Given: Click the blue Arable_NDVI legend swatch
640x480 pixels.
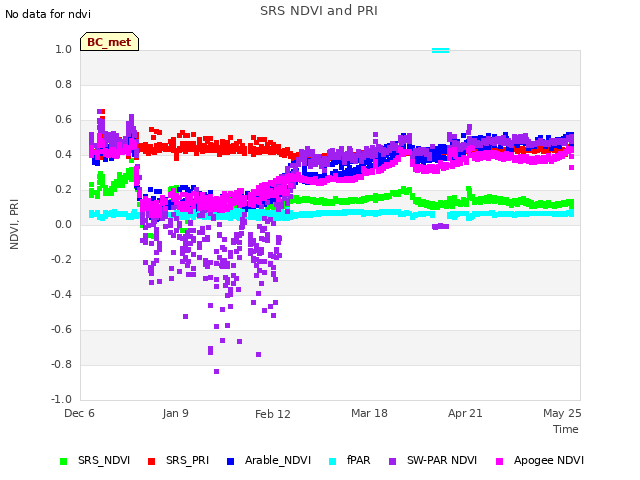Looking at the screenshot, I should click(x=230, y=461).
